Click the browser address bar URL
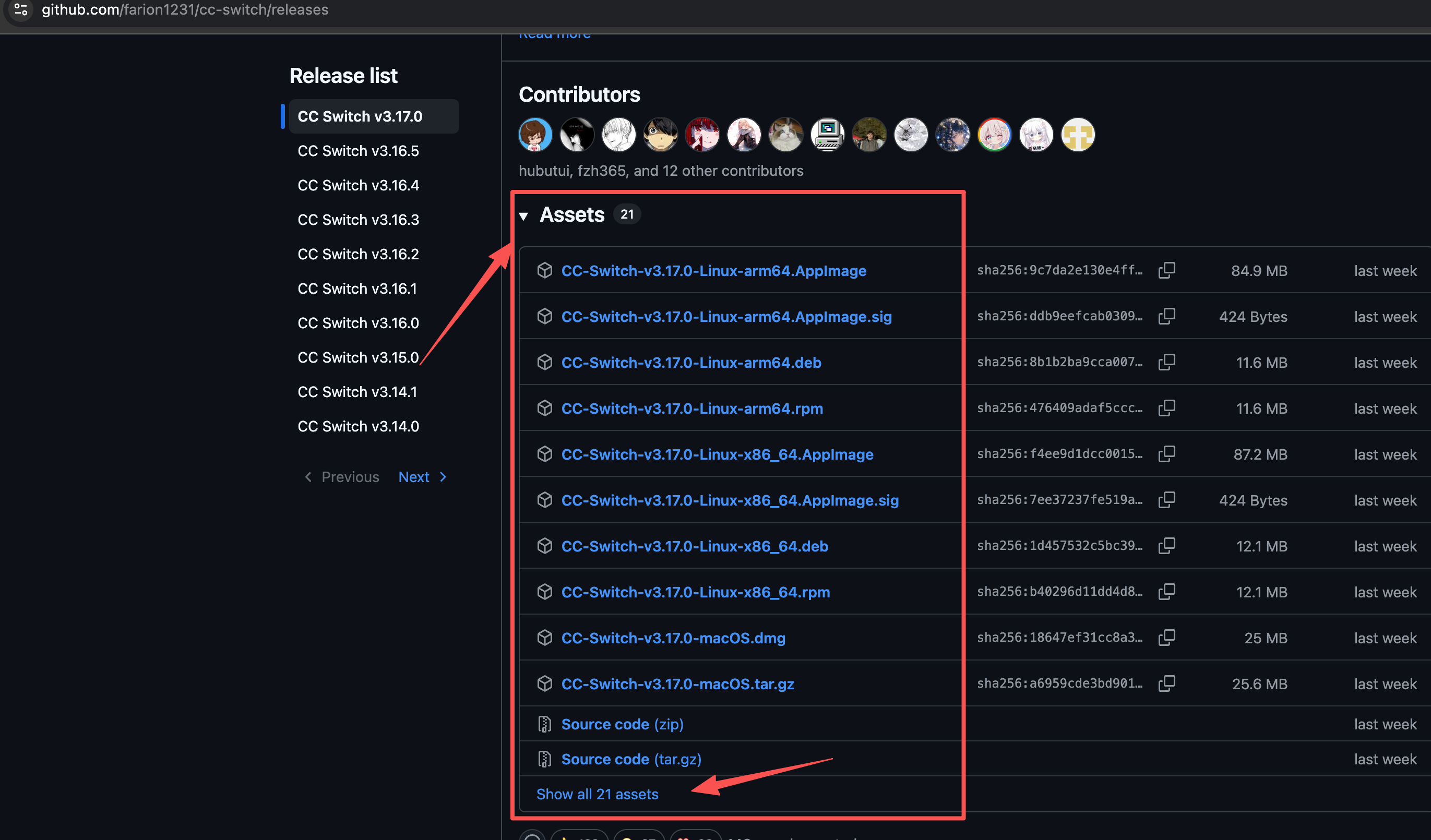The width and height of the screenshot is (1431, 840). pyautogui.click(x=185, y=9)
